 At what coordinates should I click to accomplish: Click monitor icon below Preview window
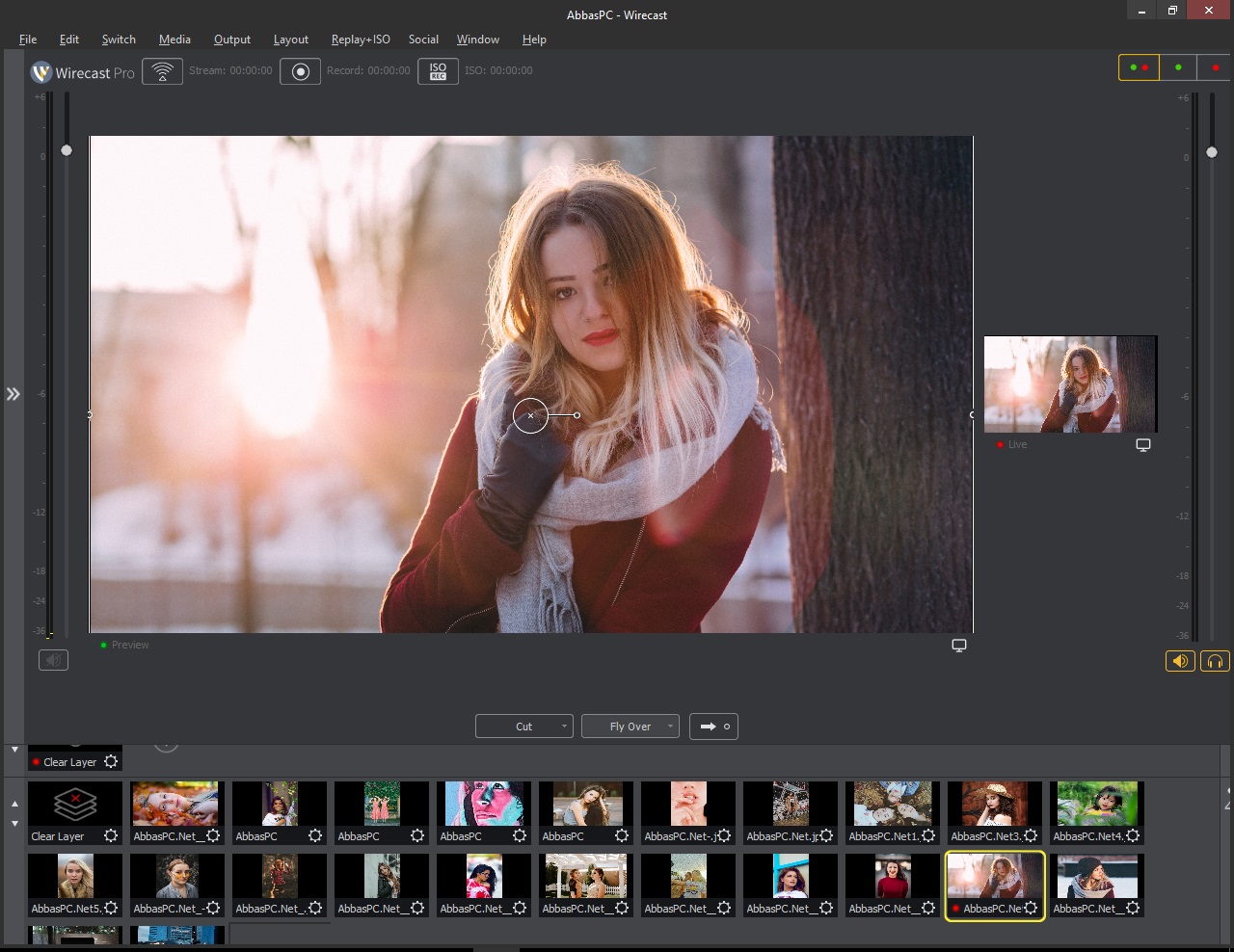point(959,646)
